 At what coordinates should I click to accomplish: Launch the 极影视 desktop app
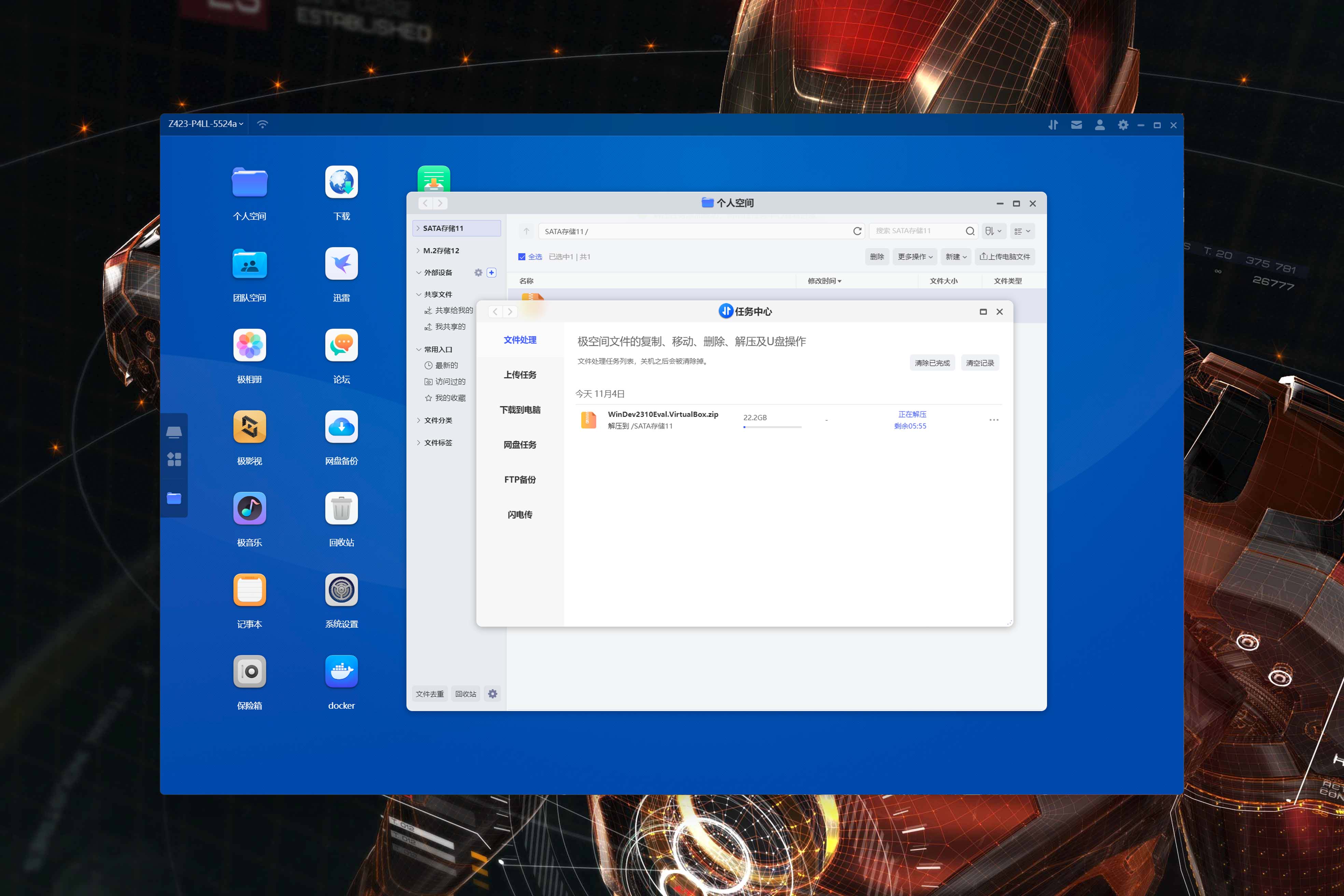[x=249, y=427]
